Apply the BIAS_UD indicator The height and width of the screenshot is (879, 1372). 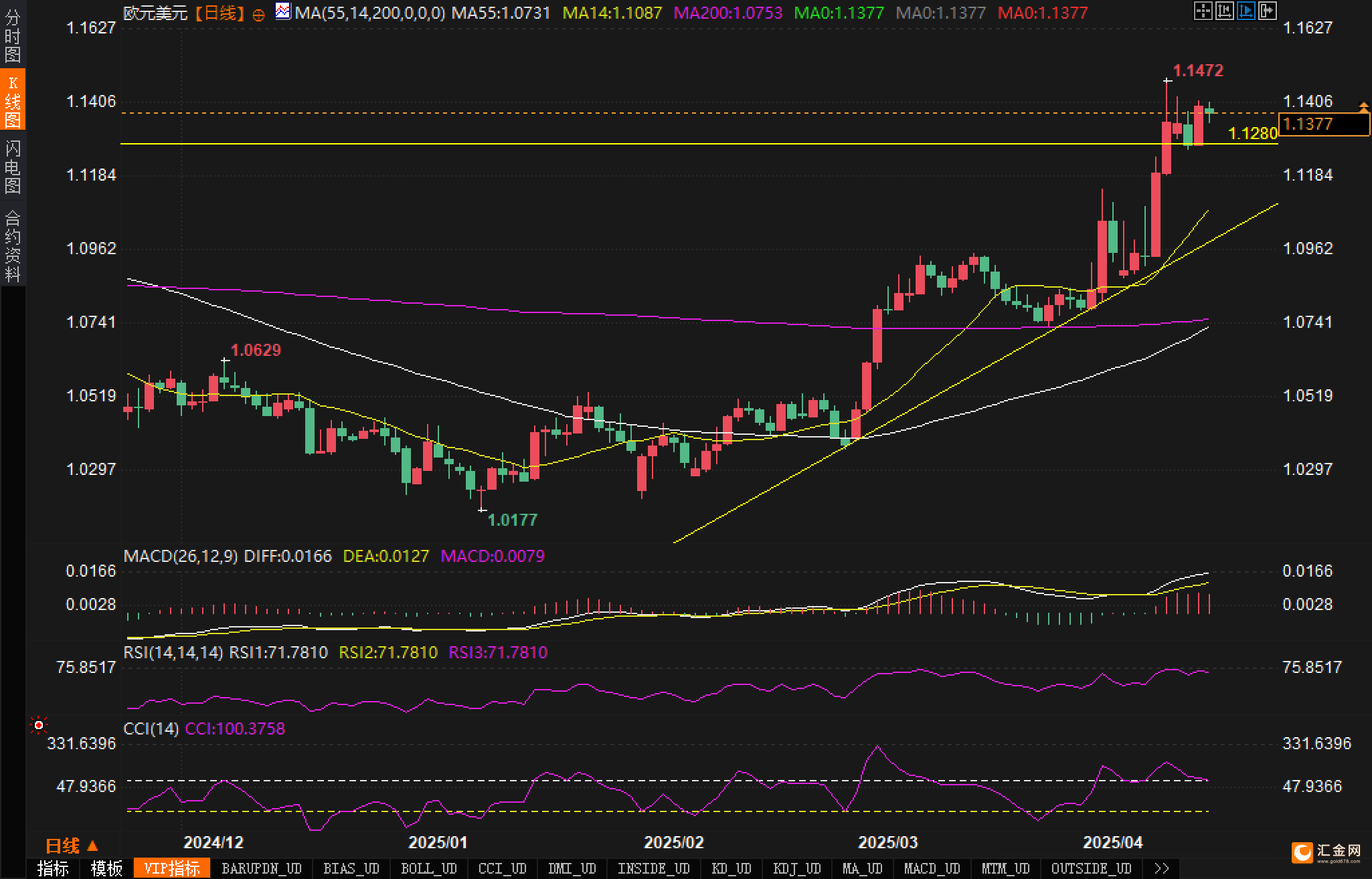coord(351,868)
